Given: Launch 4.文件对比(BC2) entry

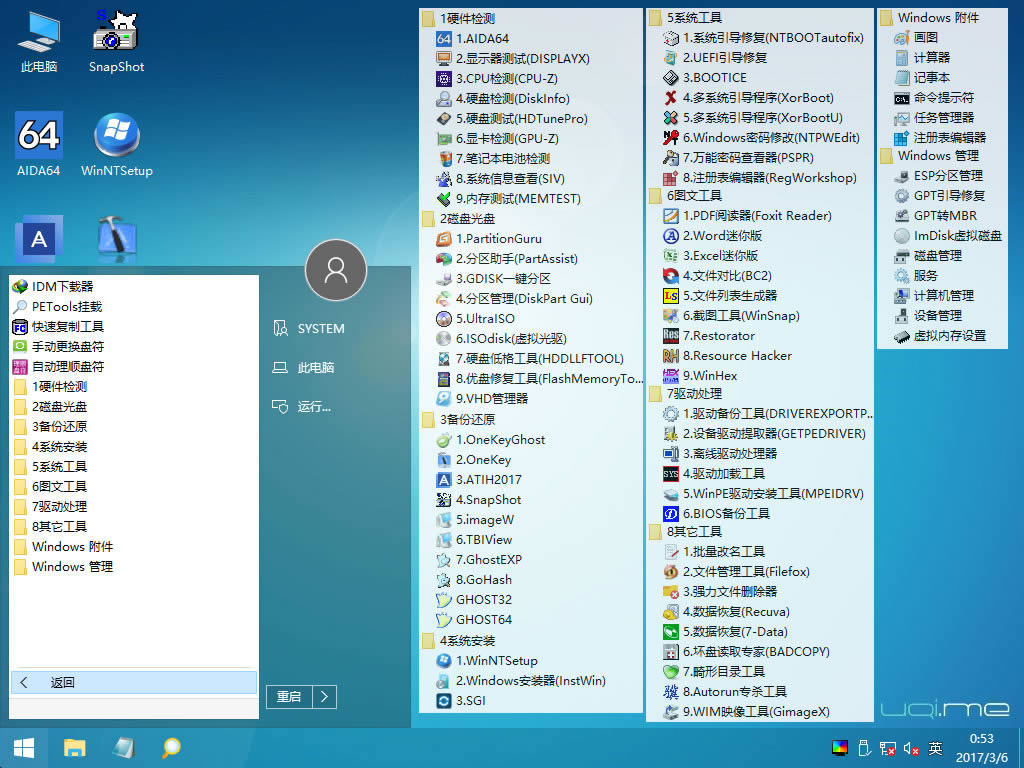Looking at the screenshot, I should point(717,276).
